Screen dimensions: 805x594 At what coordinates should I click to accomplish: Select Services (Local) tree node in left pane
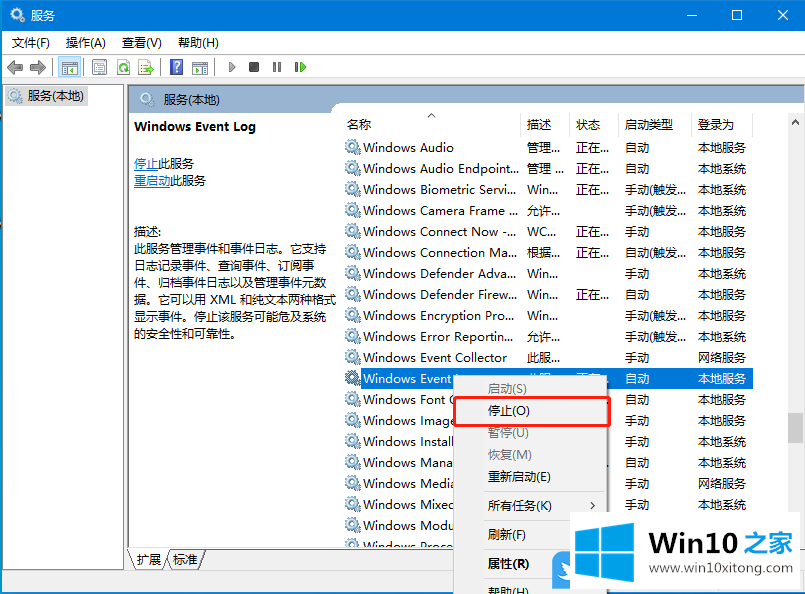47,96
